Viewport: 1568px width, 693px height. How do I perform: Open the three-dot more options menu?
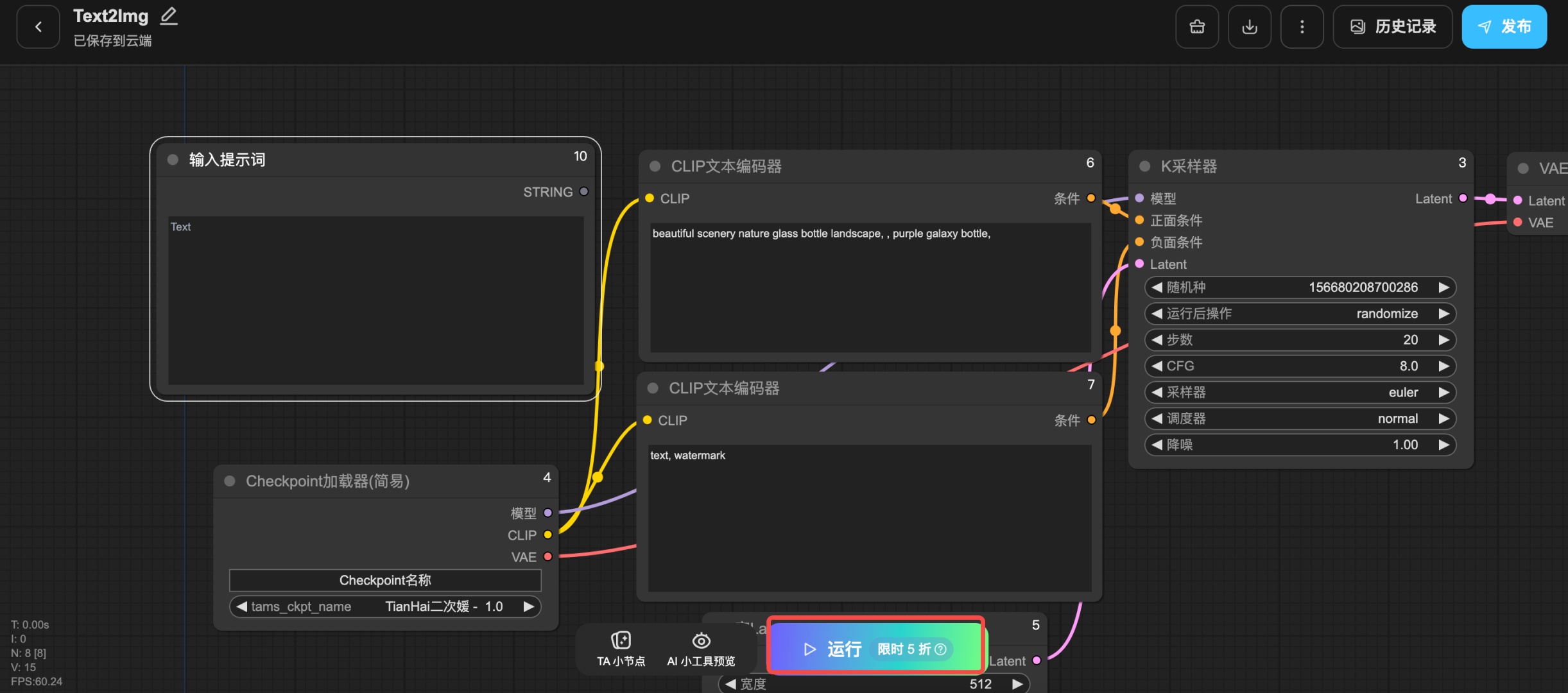point(1302,27)
